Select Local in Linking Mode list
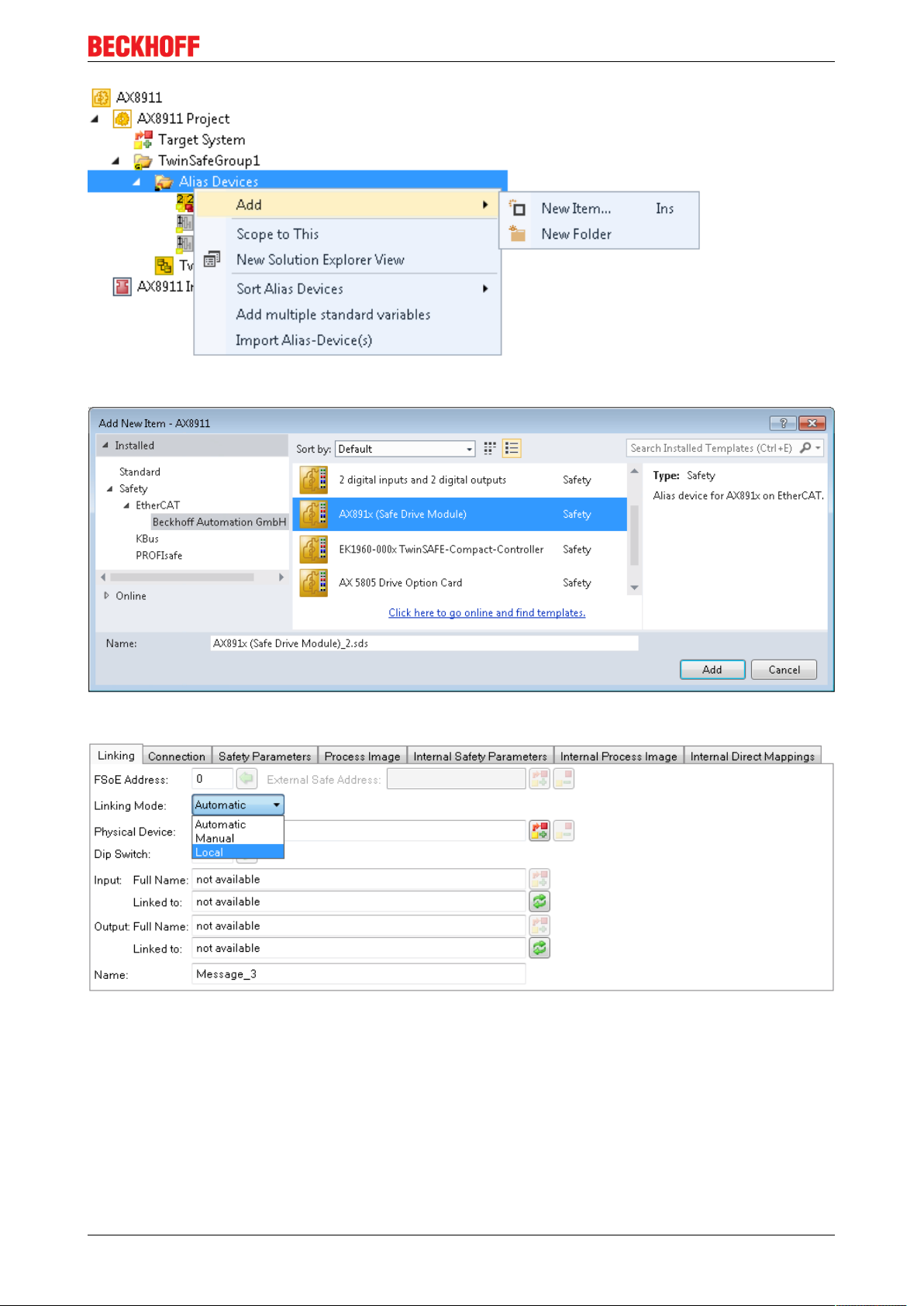Screen dimensions: 924x1306 pyautogui.click(x=238, y=852)
